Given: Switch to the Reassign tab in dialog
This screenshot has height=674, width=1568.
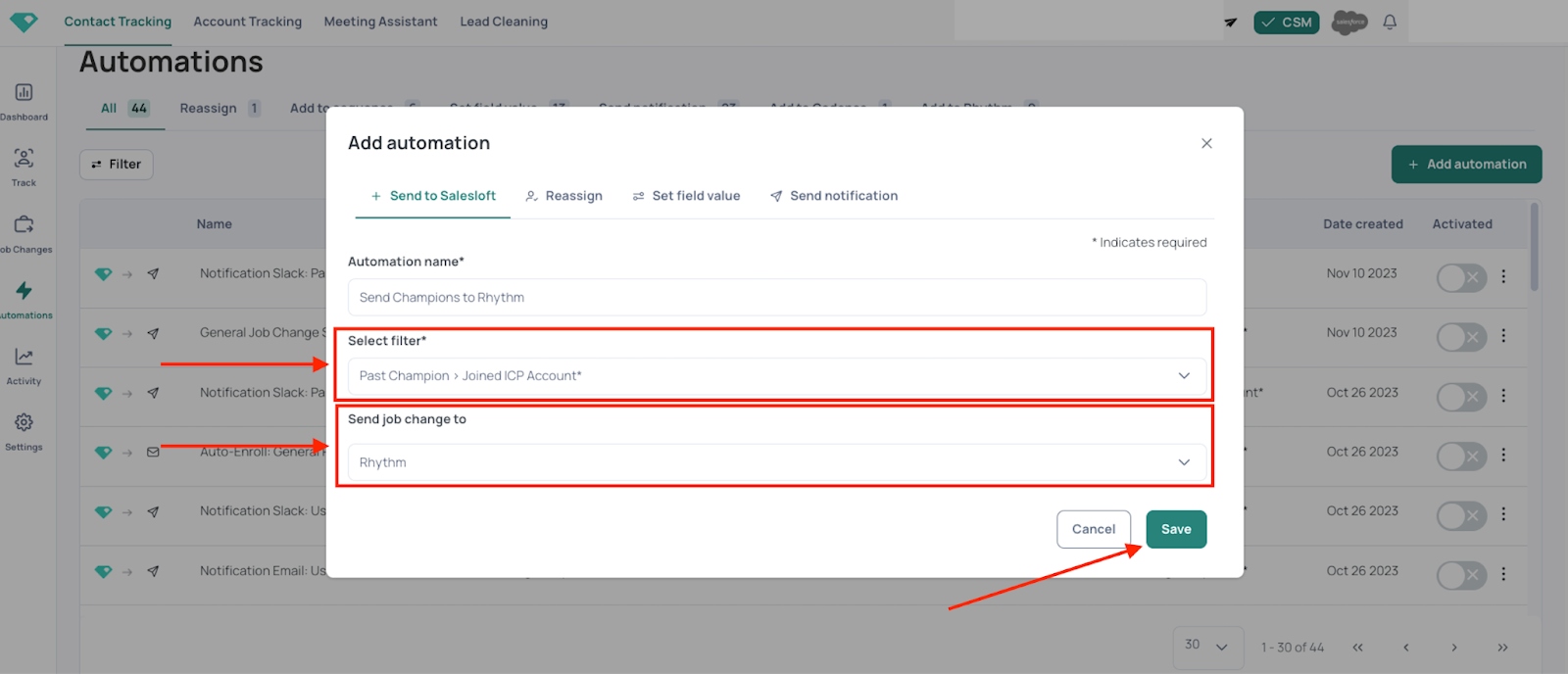Looking at the screenshot, I should [x=564, y=196].
